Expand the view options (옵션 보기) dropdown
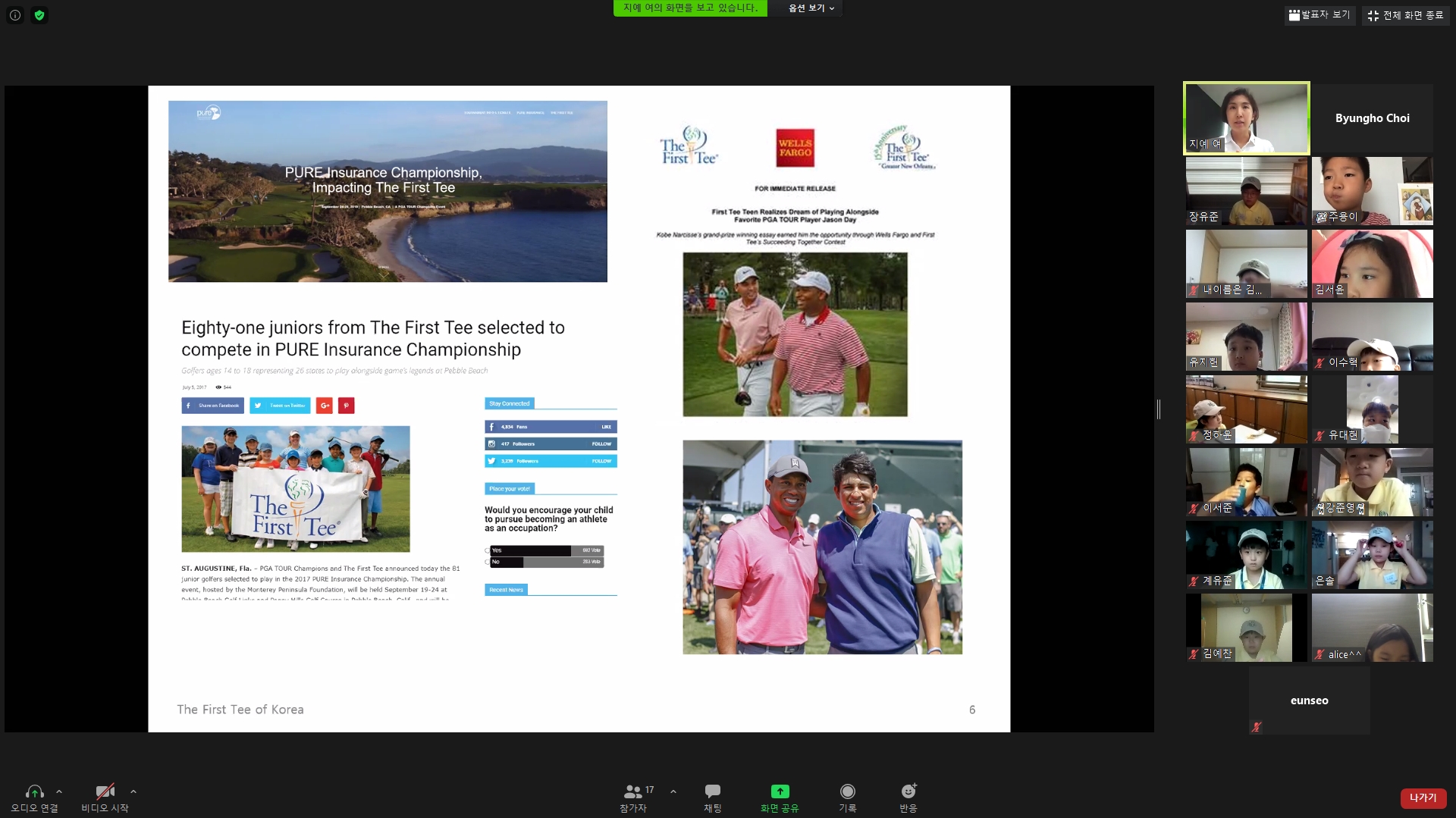 (x=811, y=8)
